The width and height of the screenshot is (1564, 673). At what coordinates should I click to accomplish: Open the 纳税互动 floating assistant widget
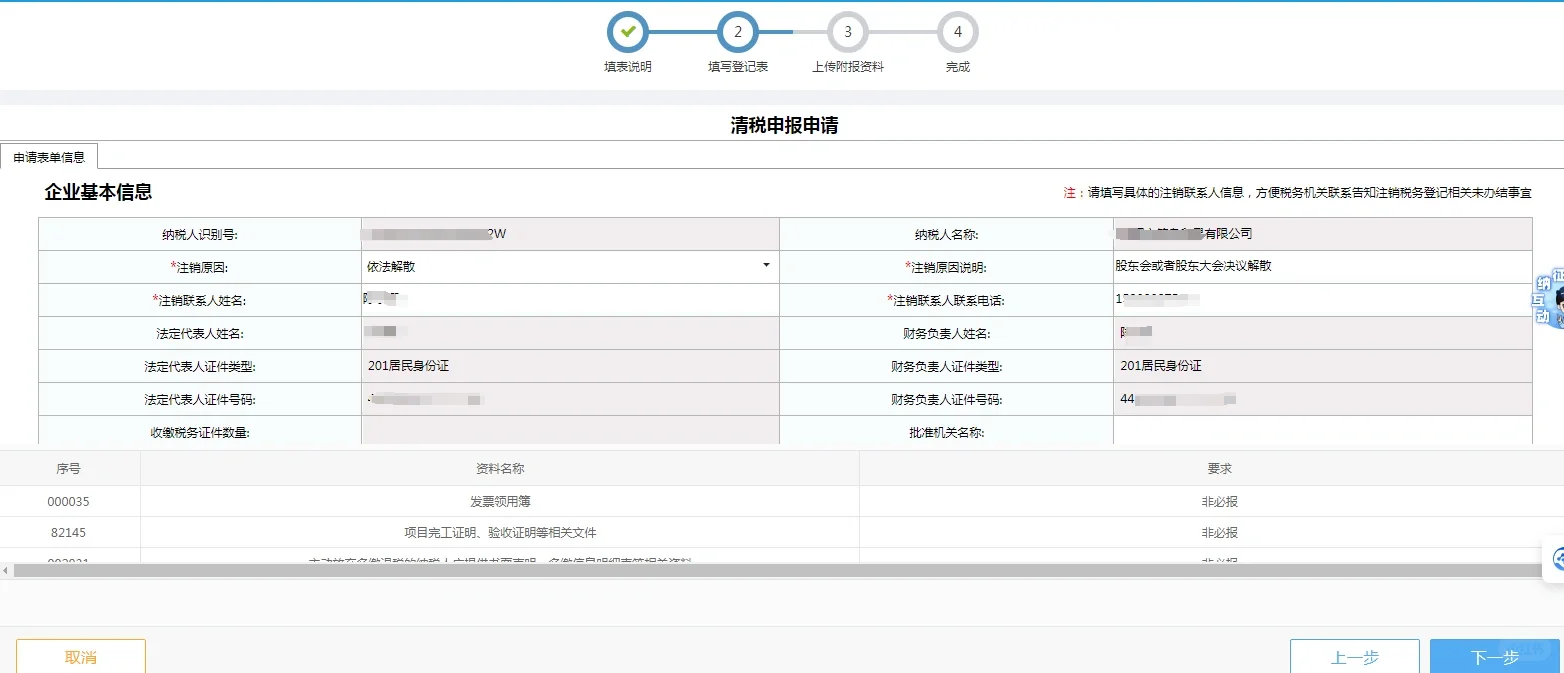[x=1549, y=300]
